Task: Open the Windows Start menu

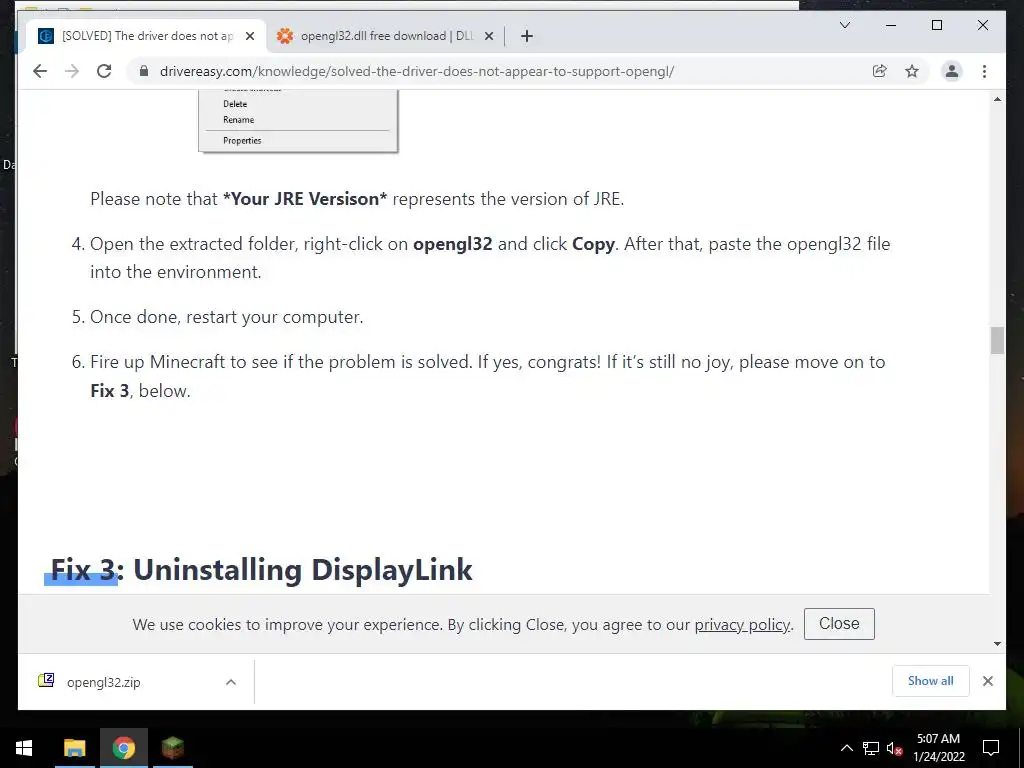Action: (24, 748)
